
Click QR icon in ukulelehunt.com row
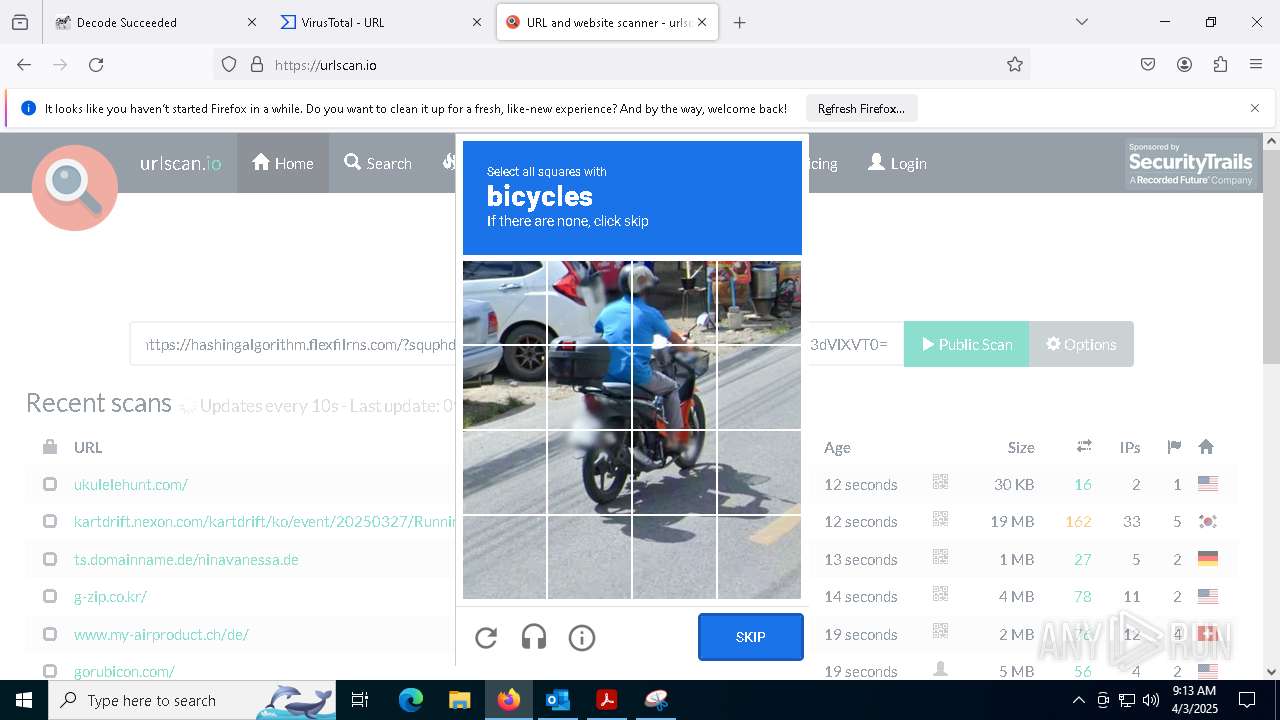[940, 482]
